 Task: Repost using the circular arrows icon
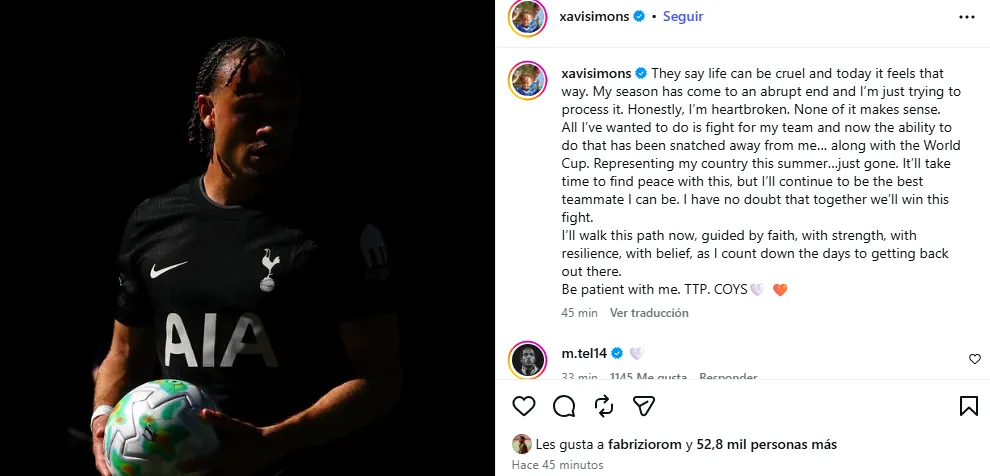[x=604, y=406]
